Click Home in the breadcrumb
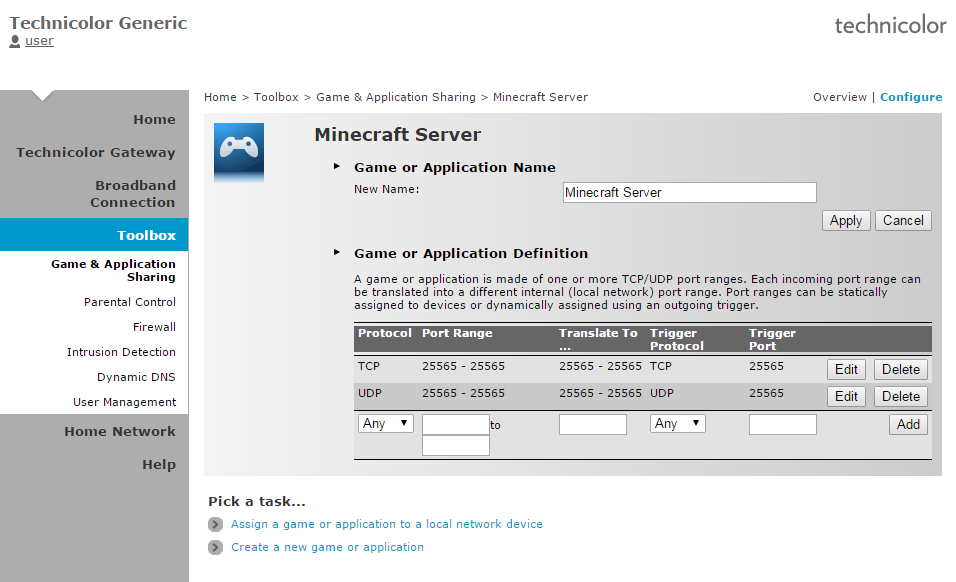956x582 pixels. click(220, 97)
